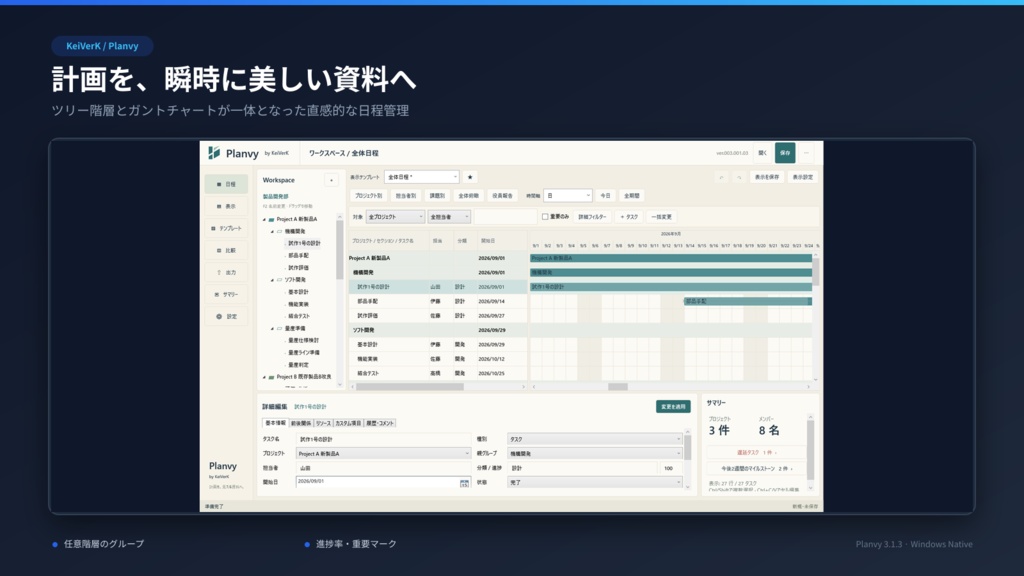
Task: Open the 遅延タスク 1件 summary link
Action: (x=756, y=452)
